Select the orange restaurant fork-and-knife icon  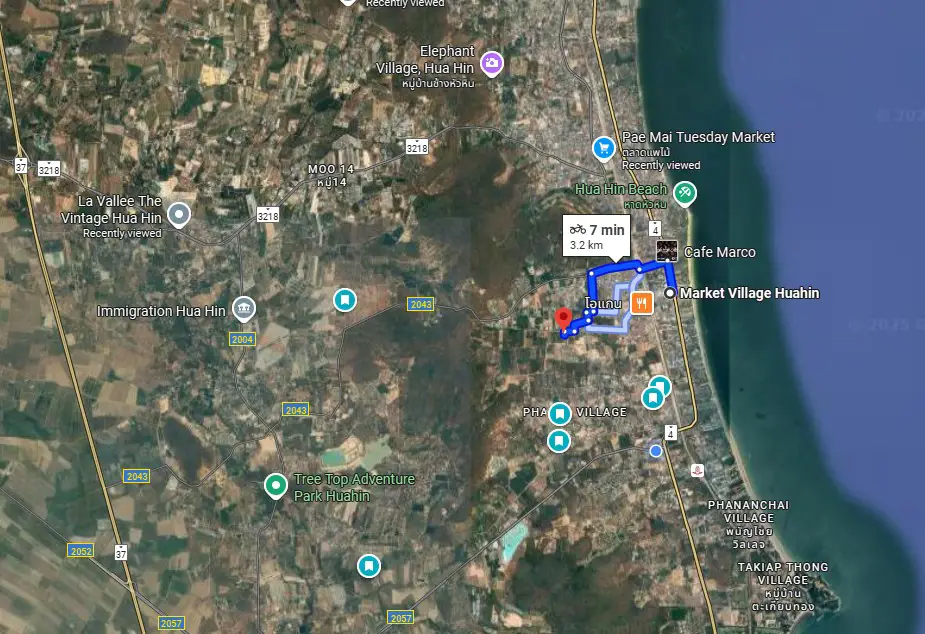click(x=641, y=301)
